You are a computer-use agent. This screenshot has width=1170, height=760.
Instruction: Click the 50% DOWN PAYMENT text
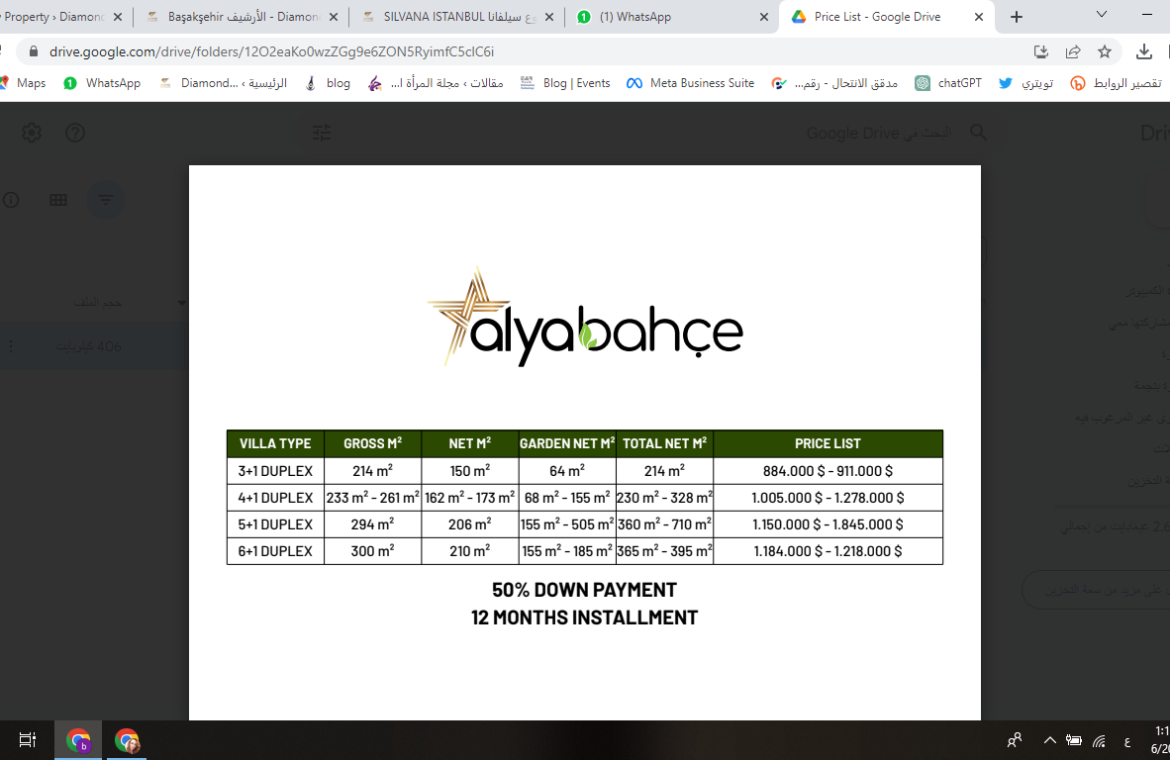pos(584,590)
